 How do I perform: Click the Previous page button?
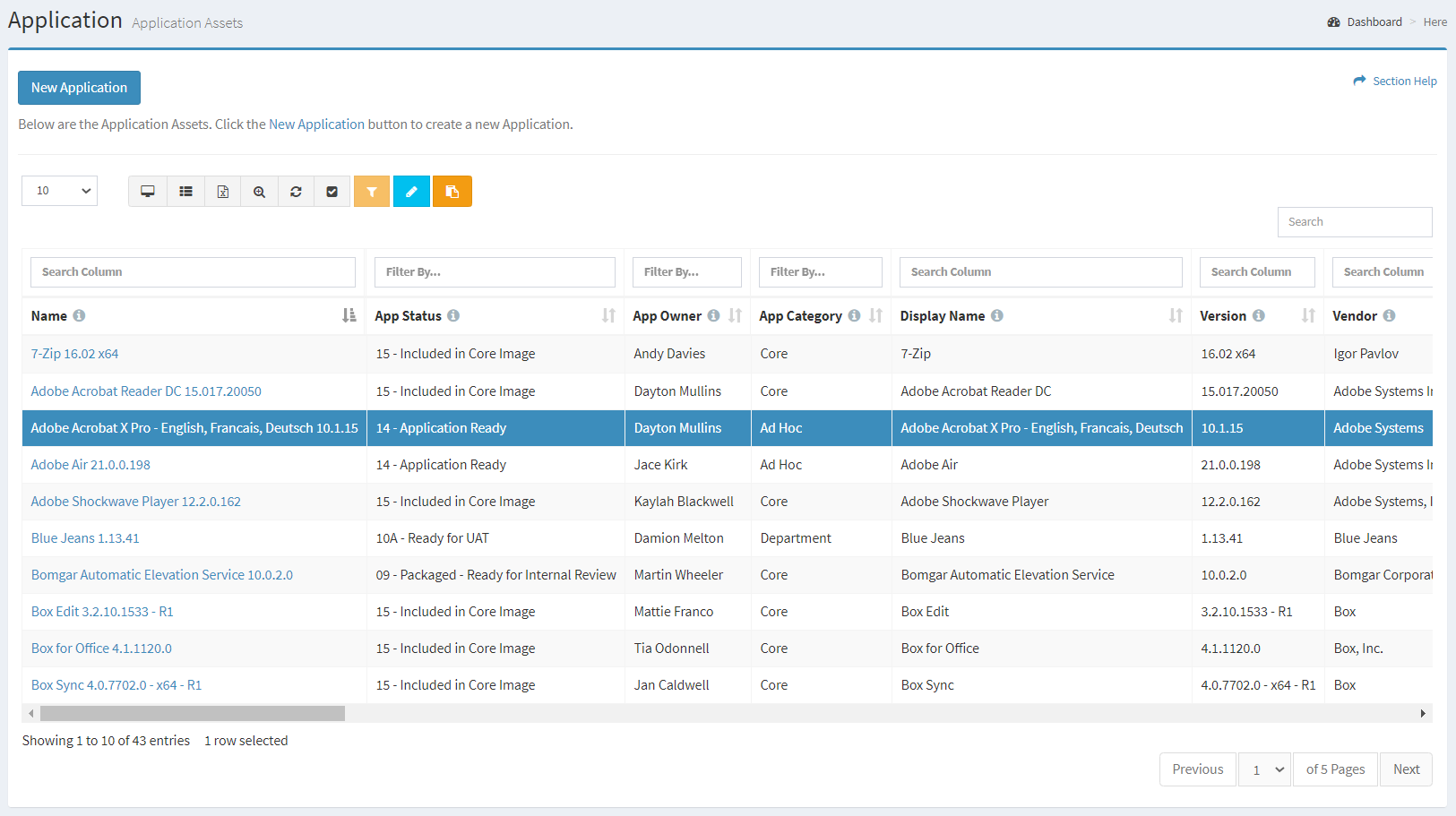[x=1197, y=769]
